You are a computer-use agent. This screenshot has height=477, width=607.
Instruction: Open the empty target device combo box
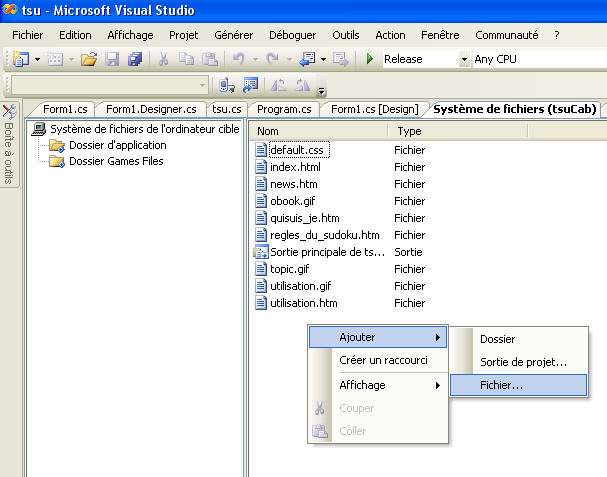point(110,85)
